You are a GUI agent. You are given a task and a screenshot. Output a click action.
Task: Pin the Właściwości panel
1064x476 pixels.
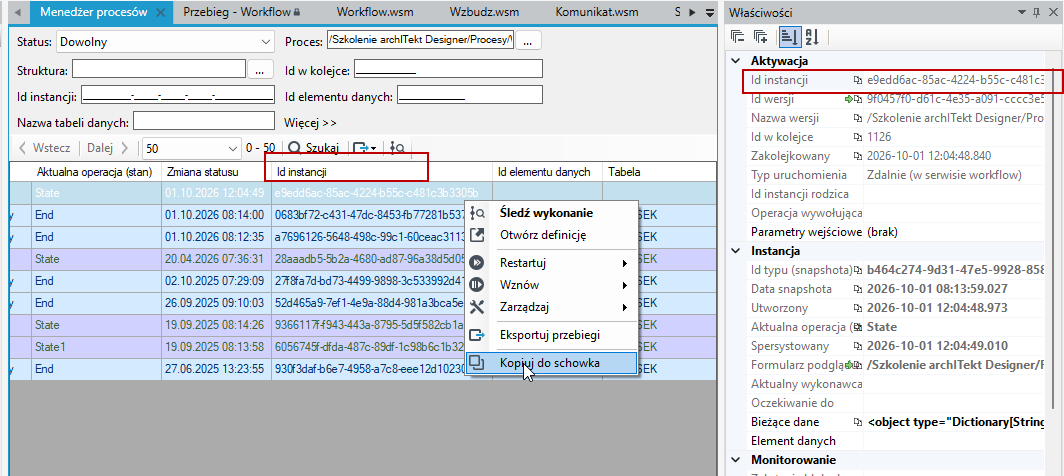[x=1036, y=12]
